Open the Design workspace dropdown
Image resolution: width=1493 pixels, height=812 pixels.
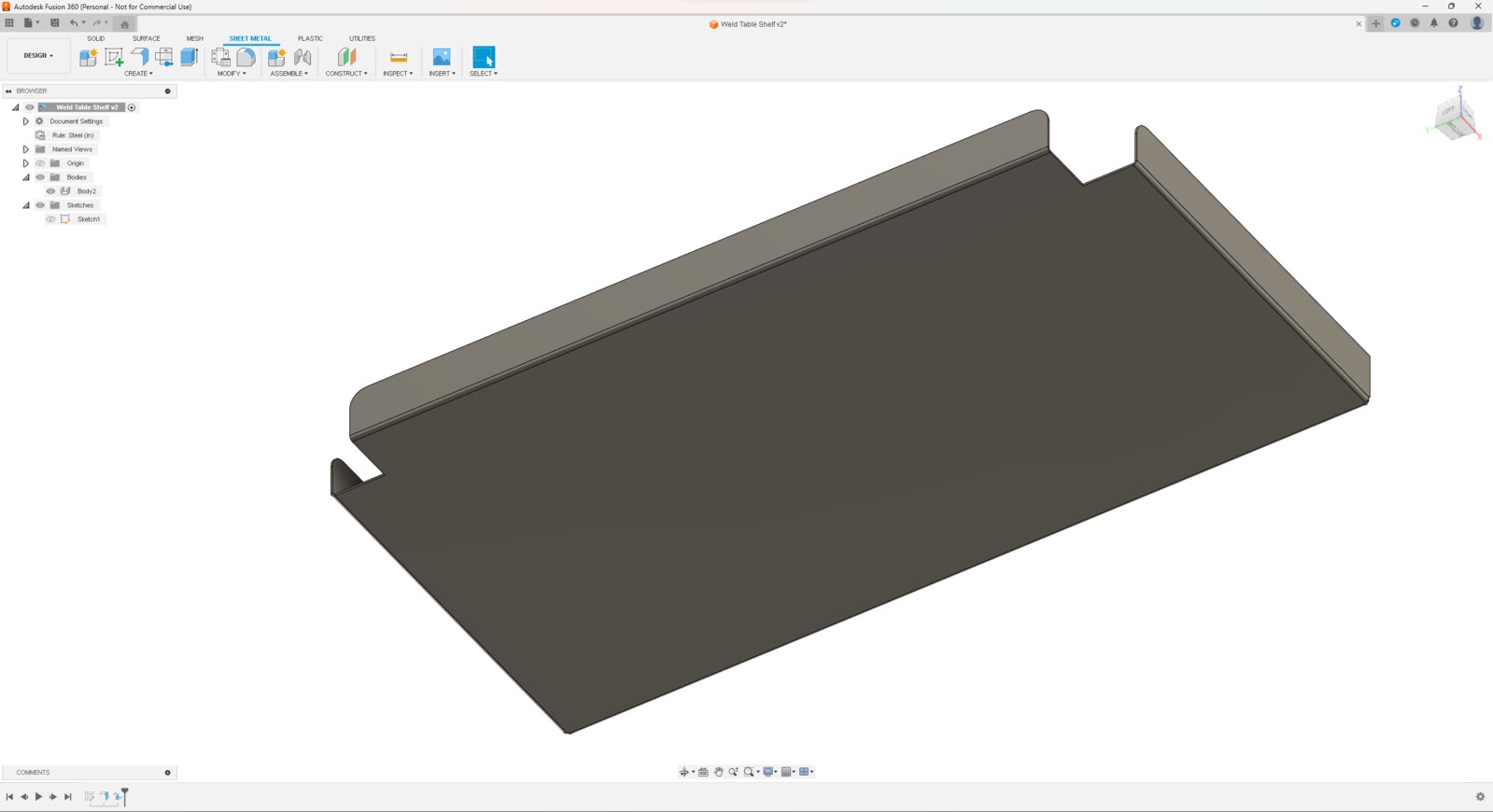[x=38, y=56]
